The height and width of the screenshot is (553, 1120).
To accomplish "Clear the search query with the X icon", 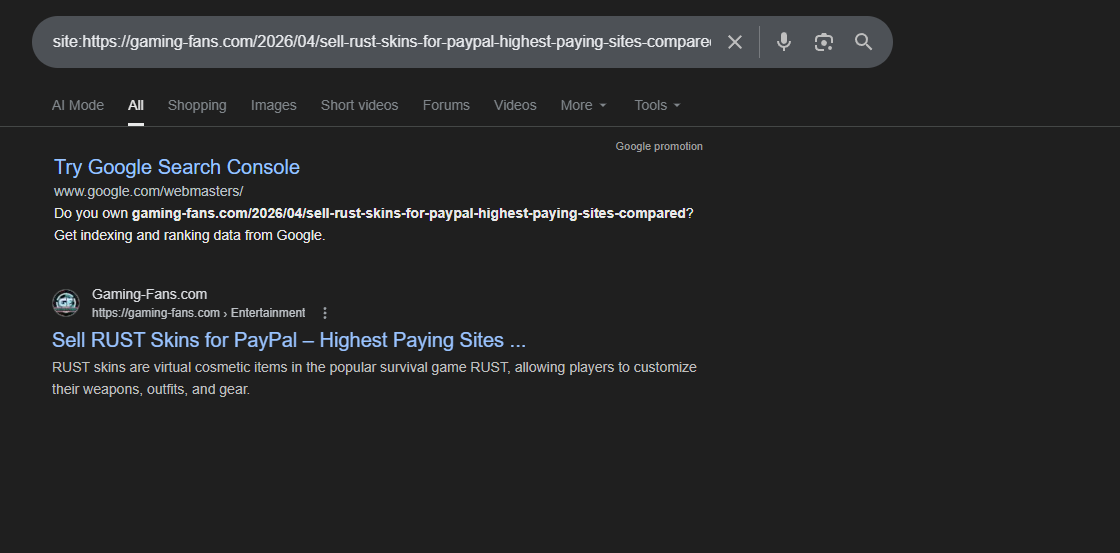I will pyautogui.click(x=735, y=42).
